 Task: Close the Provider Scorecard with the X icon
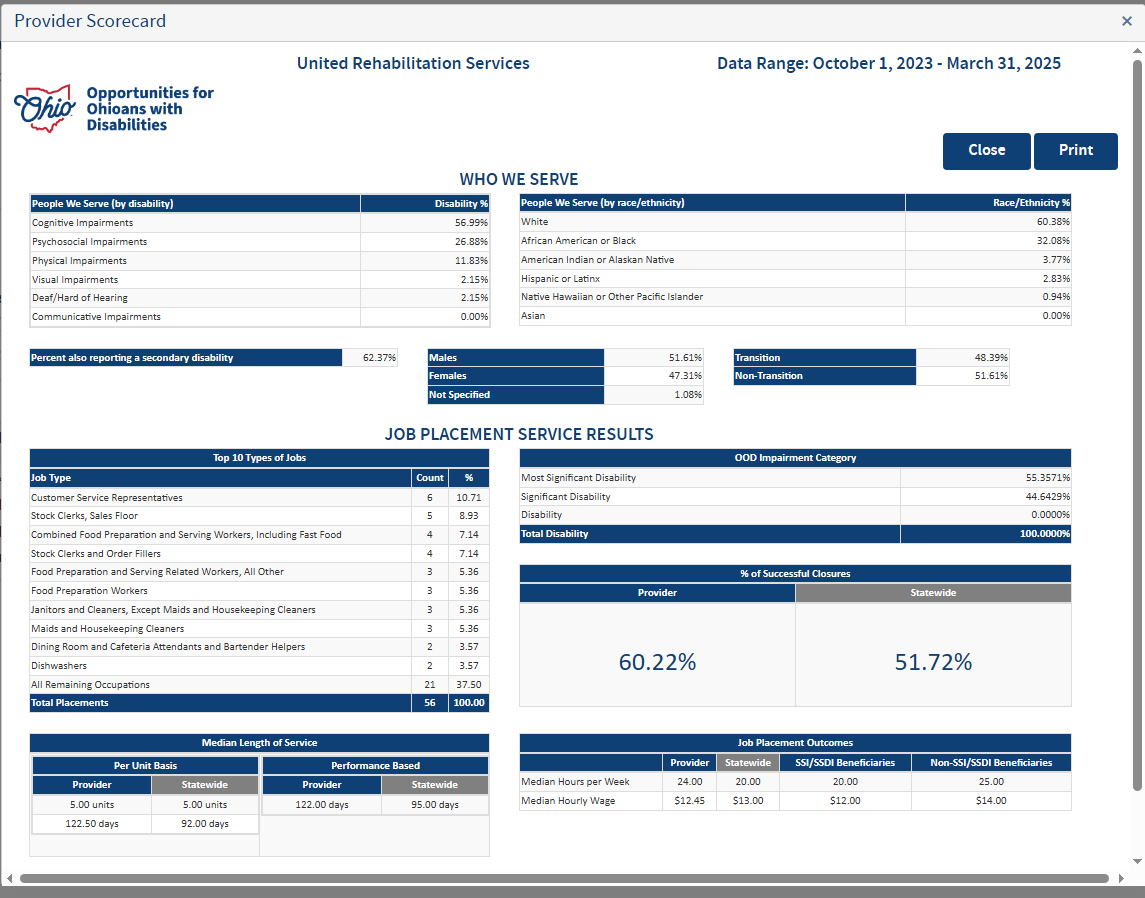click(x=1127, y=20)
